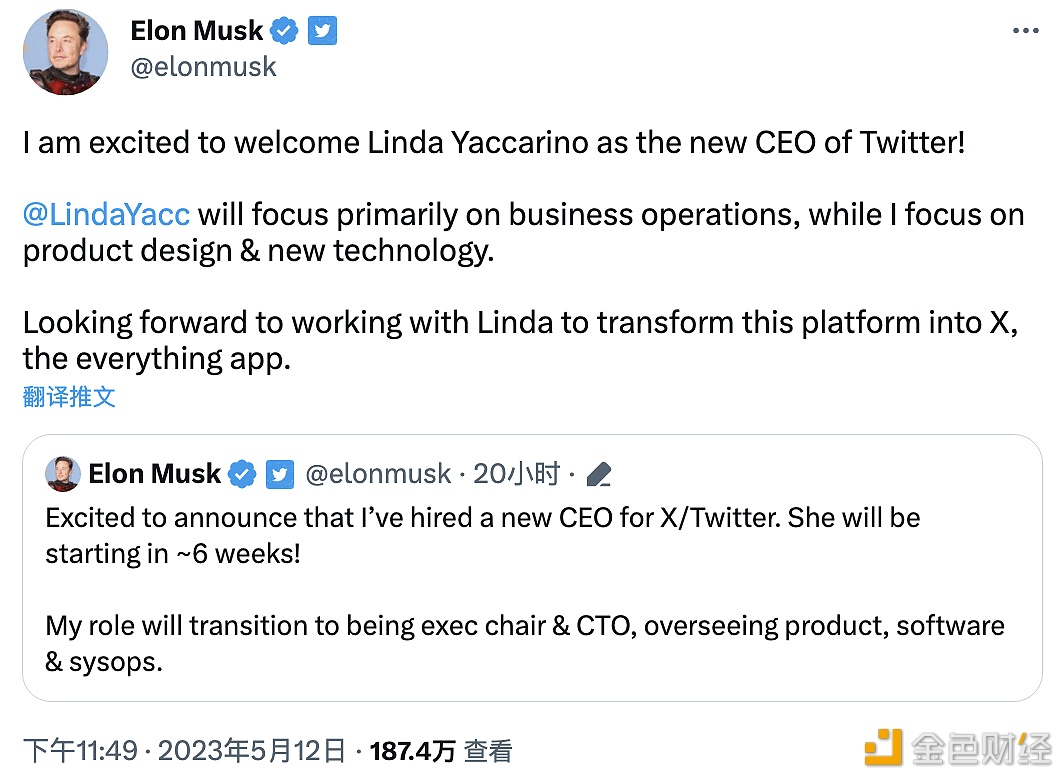Viewport: 1064px width, 778px height.
Task: Click the 金色财经 watermark logo icon
Action: tap(884, 747)
